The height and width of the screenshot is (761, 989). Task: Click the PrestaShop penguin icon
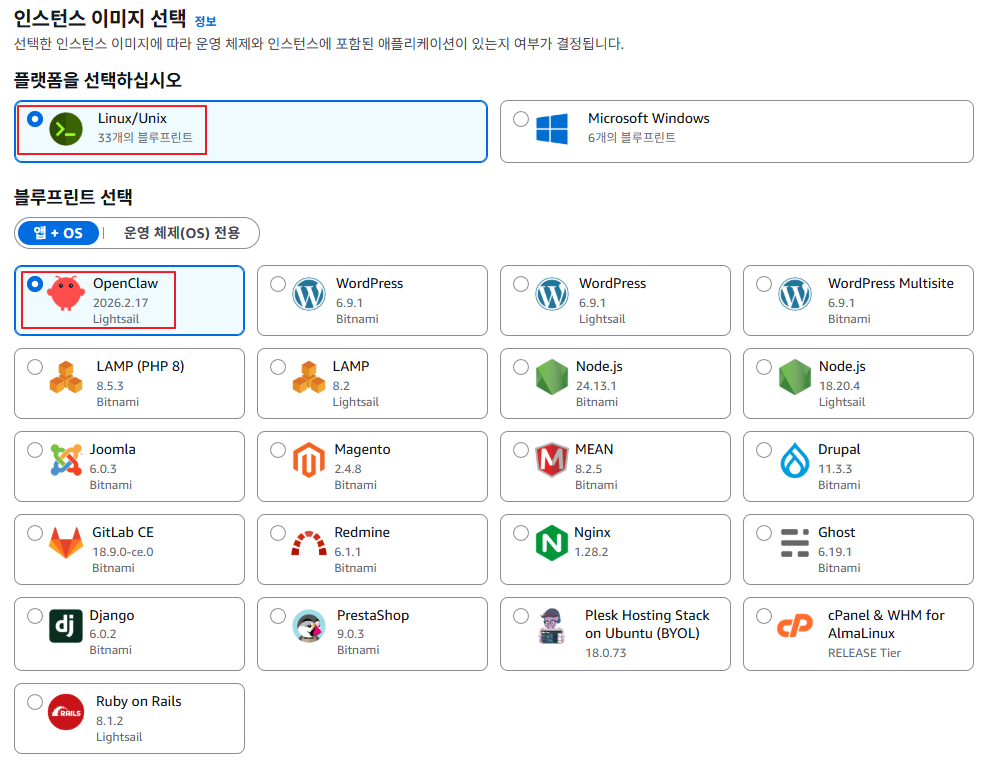(309, 626)
